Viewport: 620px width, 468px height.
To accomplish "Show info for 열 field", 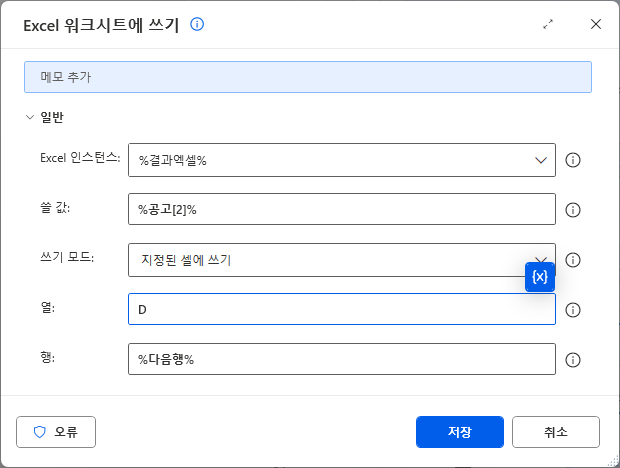I will coord(573,310).
